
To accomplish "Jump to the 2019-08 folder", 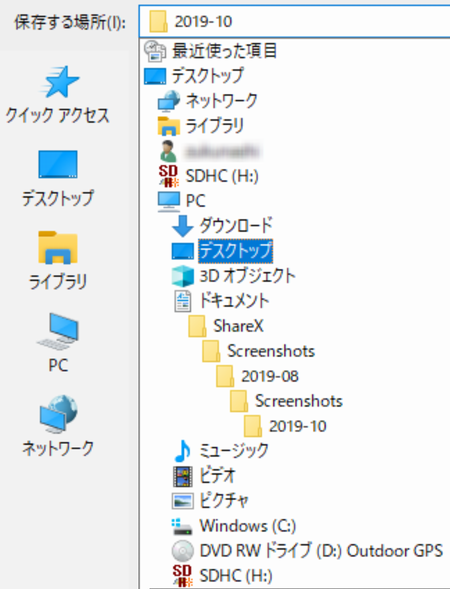I will (x=257, y=376).
